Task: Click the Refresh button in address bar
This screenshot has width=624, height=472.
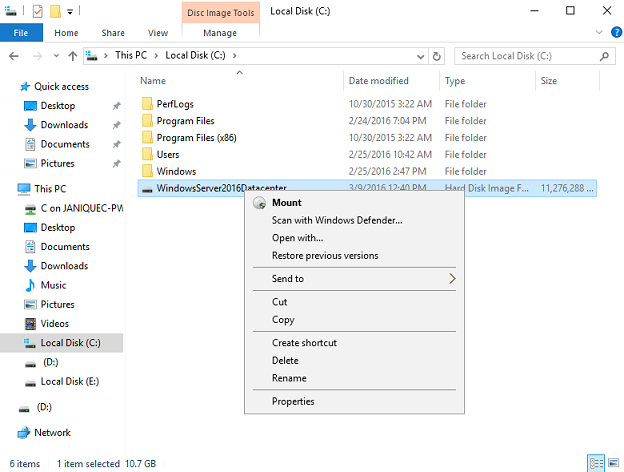Action: click(437, 56)
